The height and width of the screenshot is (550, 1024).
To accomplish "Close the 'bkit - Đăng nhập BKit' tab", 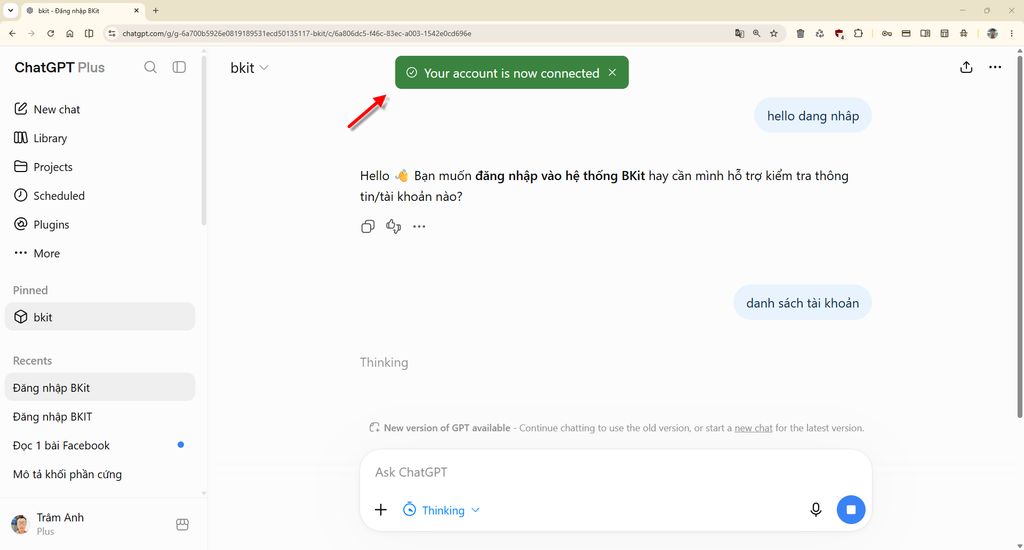I will tap(136, 10).
